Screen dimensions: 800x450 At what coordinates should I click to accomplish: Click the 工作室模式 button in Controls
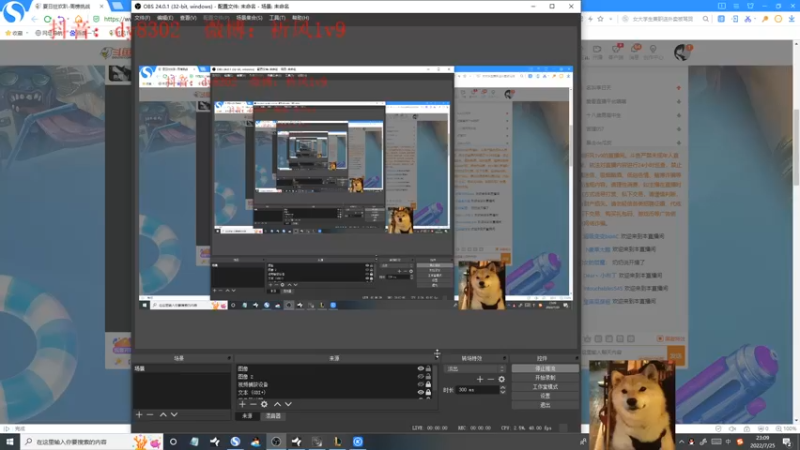(x=545, y=387)
